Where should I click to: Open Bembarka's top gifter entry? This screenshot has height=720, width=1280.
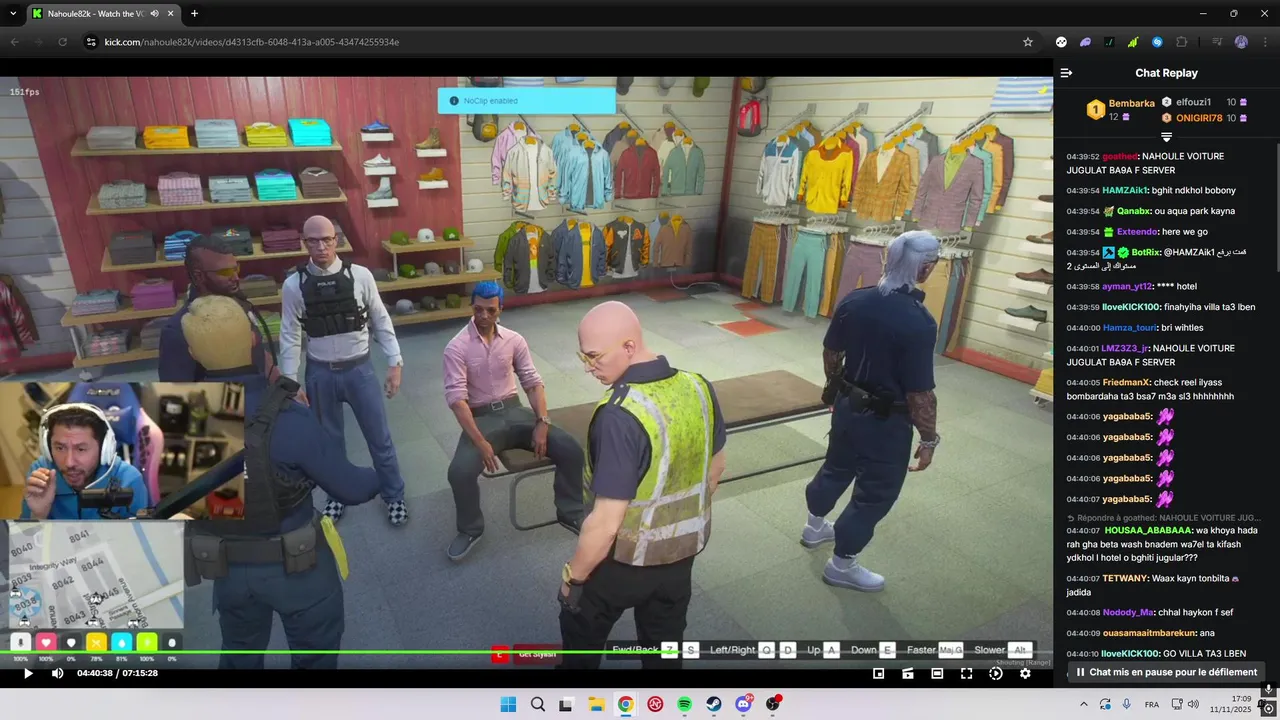coord(1120,109)
